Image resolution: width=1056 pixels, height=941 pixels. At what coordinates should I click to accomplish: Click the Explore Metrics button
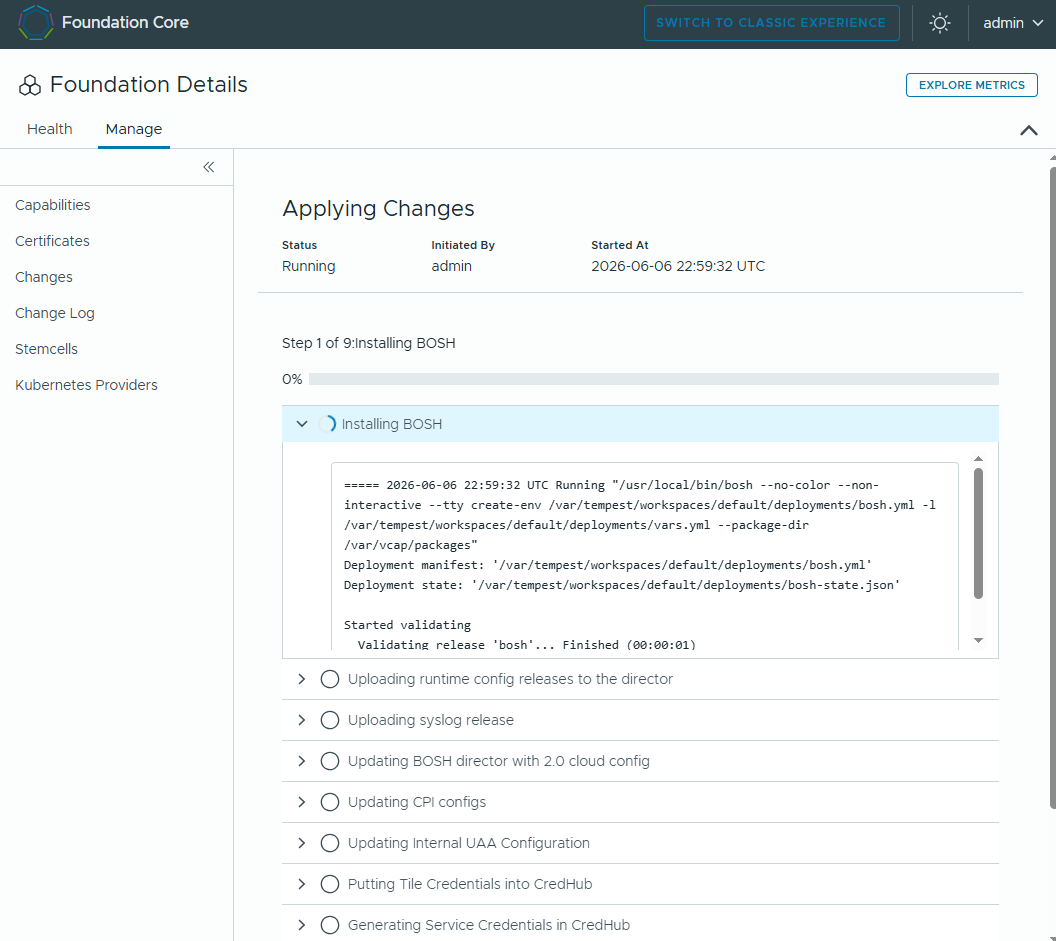(x=971, y=85)
